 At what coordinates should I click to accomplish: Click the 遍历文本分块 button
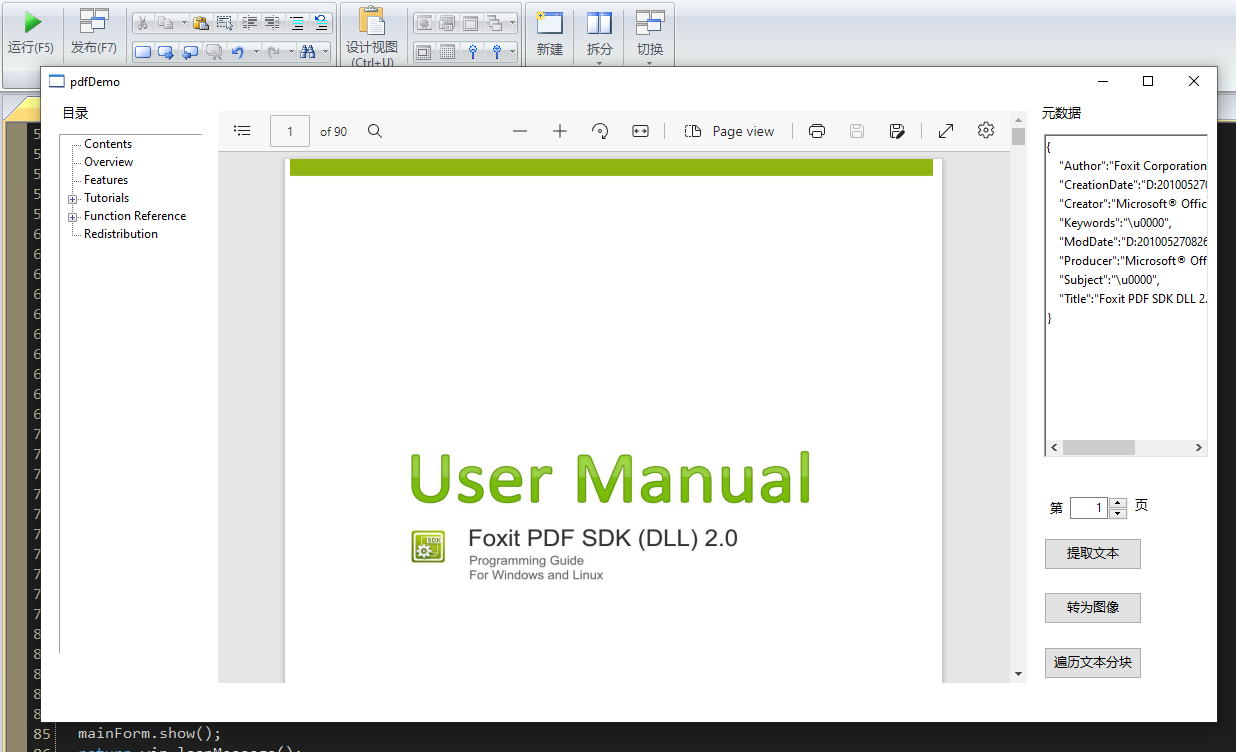1093,662
